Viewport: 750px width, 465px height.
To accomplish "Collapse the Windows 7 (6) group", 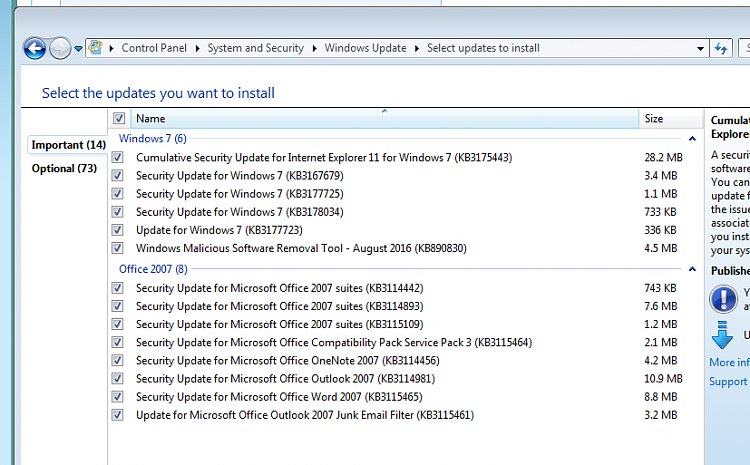I will (692, 139).
